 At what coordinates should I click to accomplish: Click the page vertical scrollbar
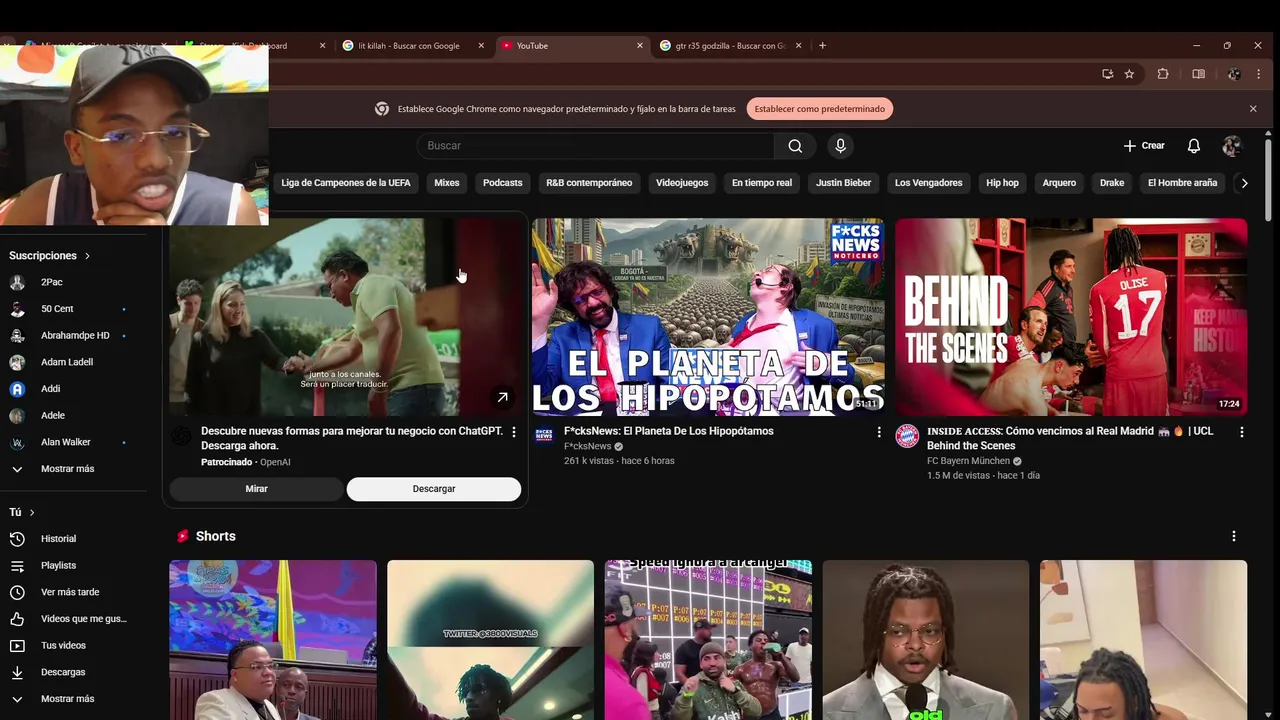(1268, 180)
